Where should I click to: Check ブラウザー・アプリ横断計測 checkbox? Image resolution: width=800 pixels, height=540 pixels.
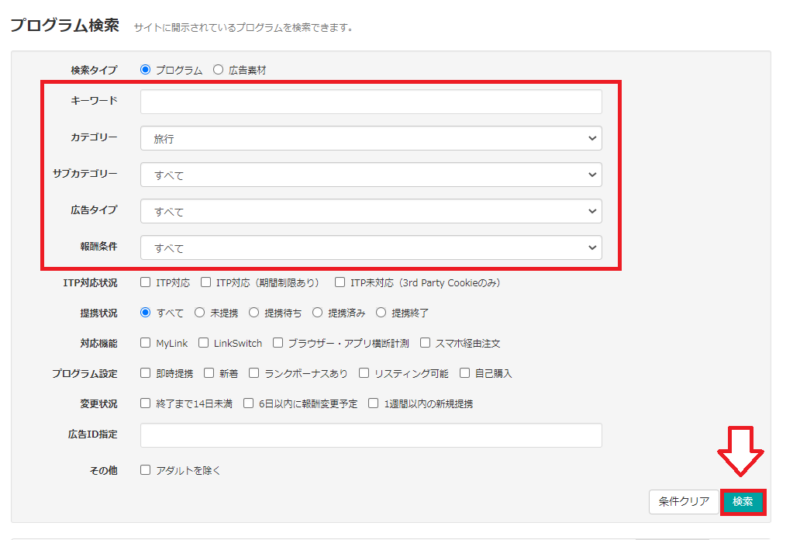click(278, 342)
